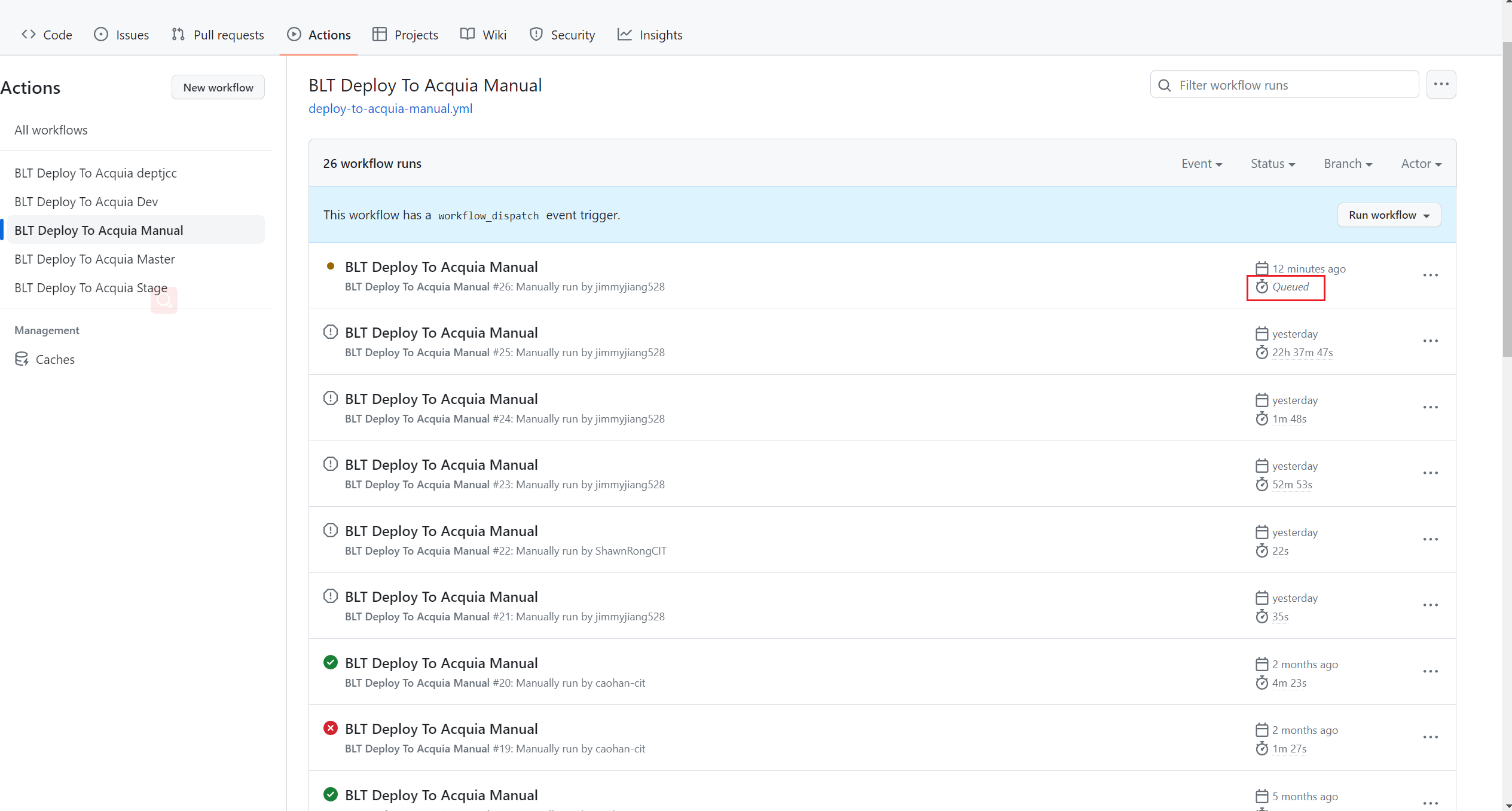Open the Caches management icon

tap(22, 359)
